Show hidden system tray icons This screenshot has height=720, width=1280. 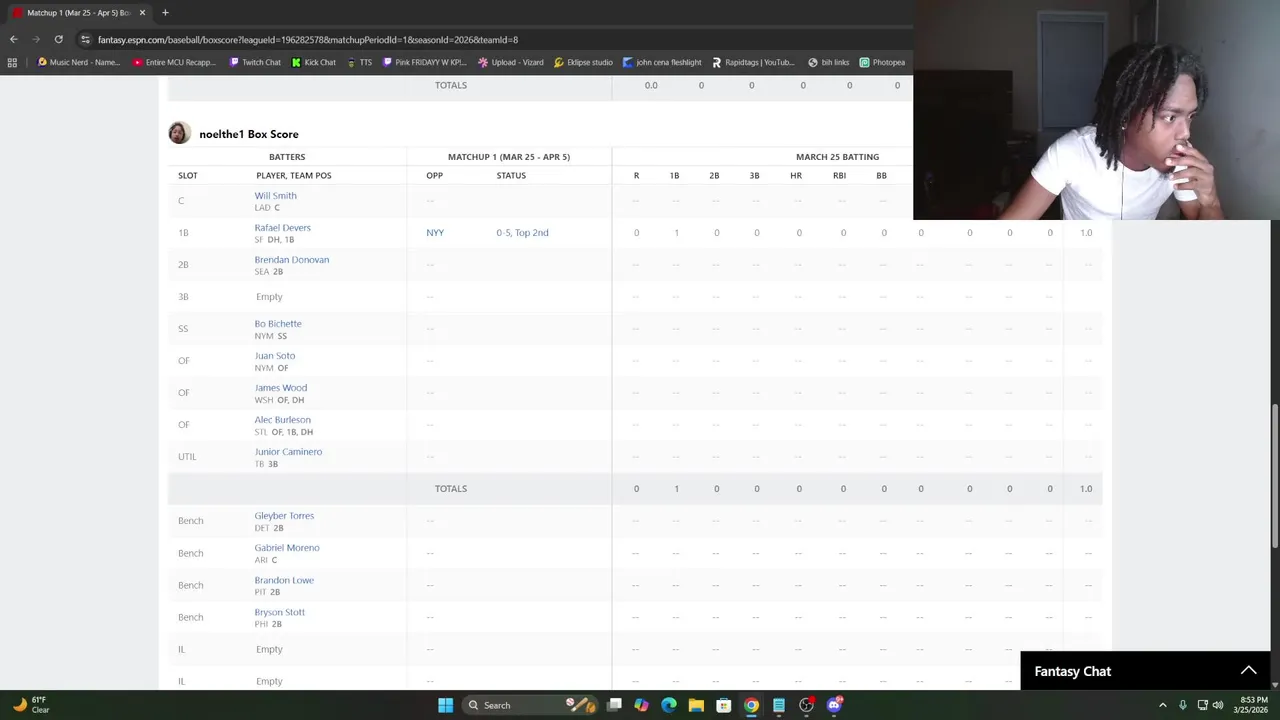click(1163, 705)
